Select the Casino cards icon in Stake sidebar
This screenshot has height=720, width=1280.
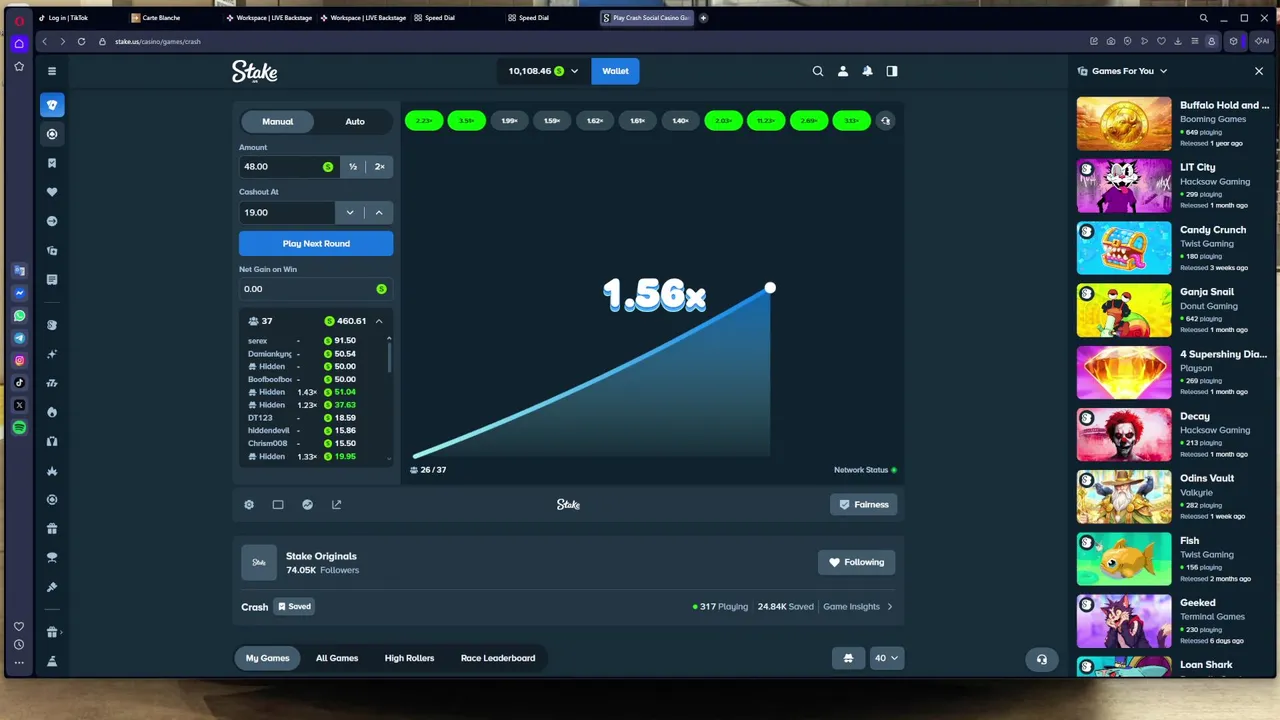(x=52, y=105)
